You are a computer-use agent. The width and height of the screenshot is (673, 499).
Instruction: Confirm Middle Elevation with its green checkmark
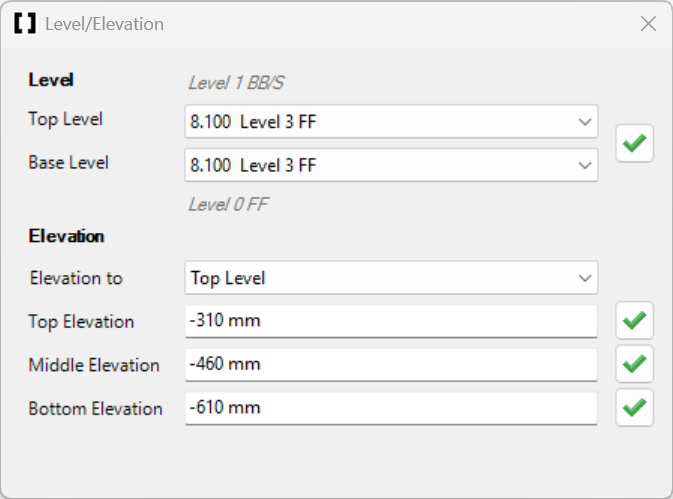(x=634, y=364)
